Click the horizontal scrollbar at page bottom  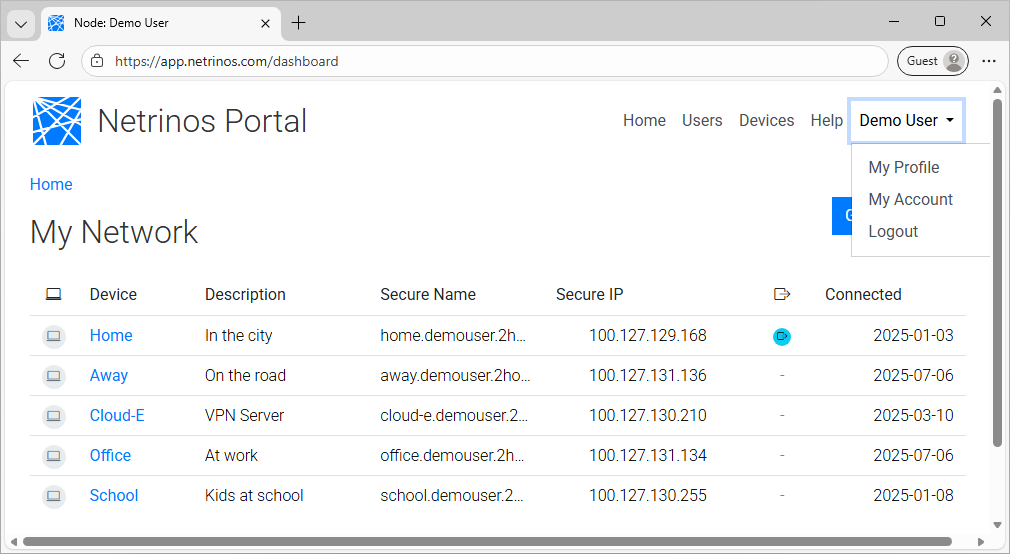click(x=500, y=542)
